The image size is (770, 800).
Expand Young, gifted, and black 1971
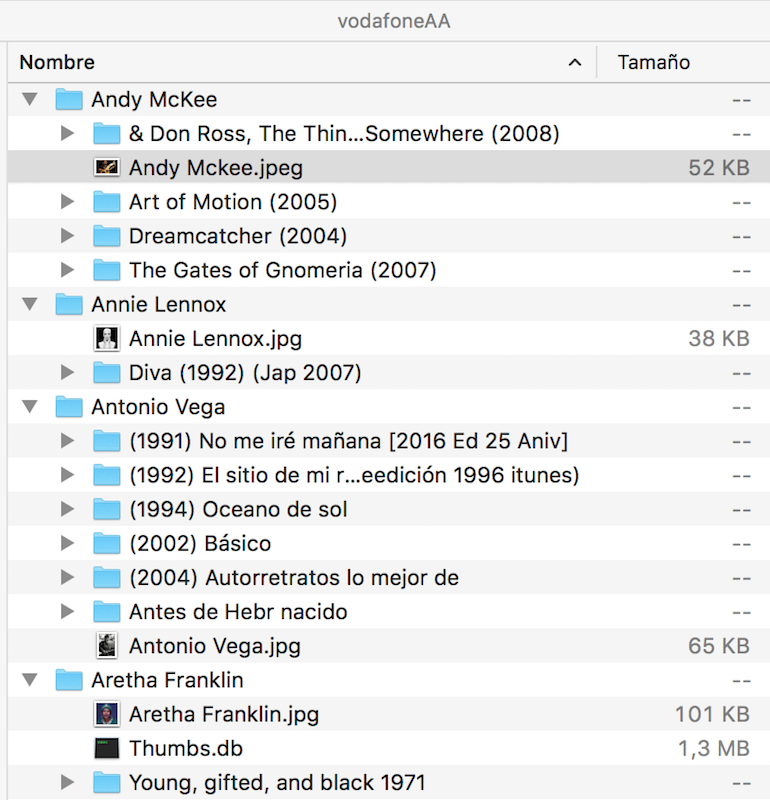[67, 782]
